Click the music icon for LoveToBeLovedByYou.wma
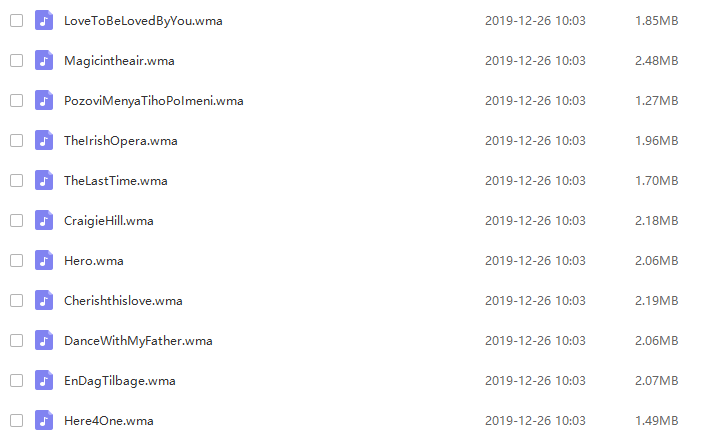This screenshot has height=443, width=716. point(44,21)
